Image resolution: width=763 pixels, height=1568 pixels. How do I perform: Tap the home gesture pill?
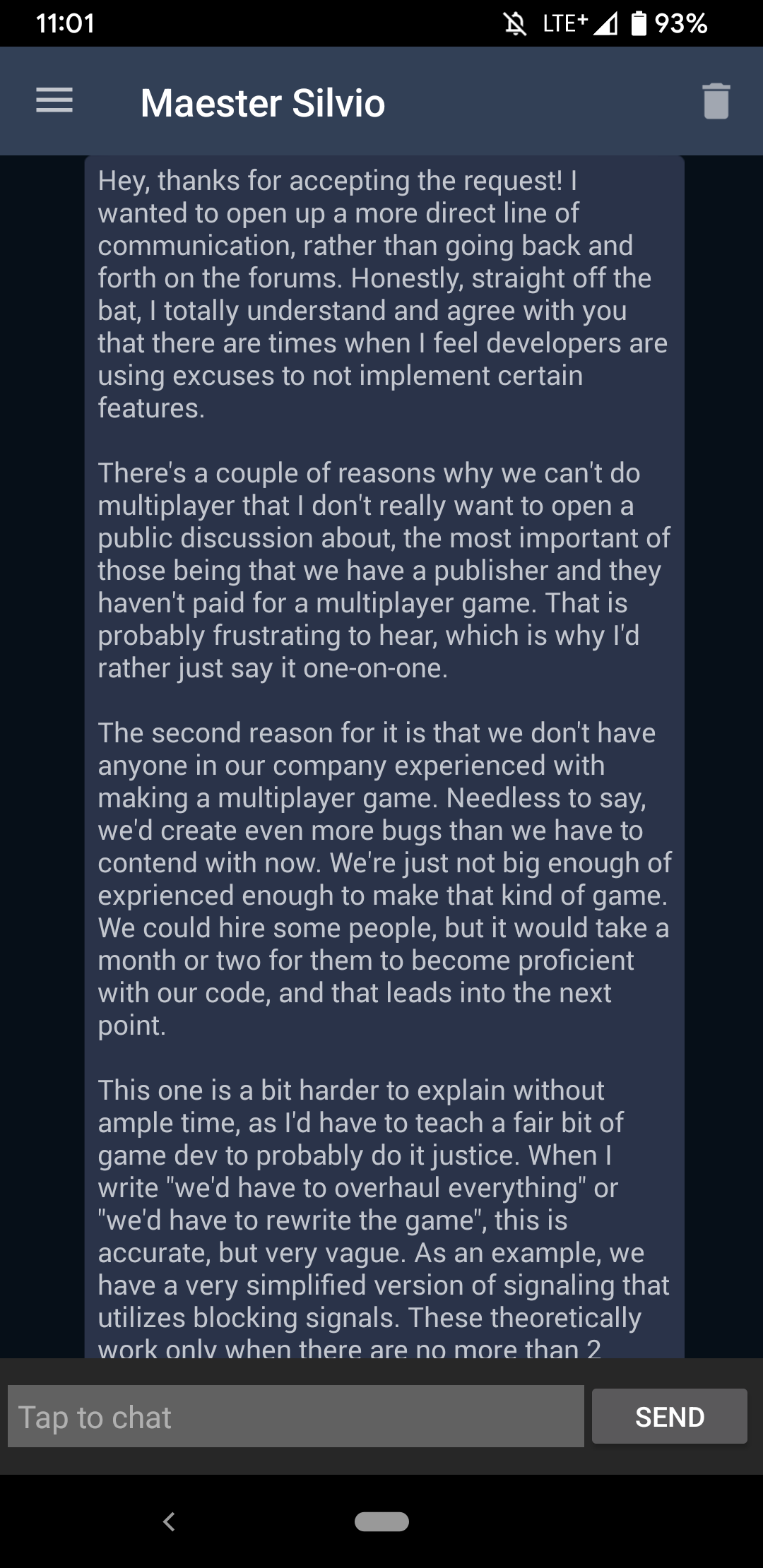(x=381, y=1521)
